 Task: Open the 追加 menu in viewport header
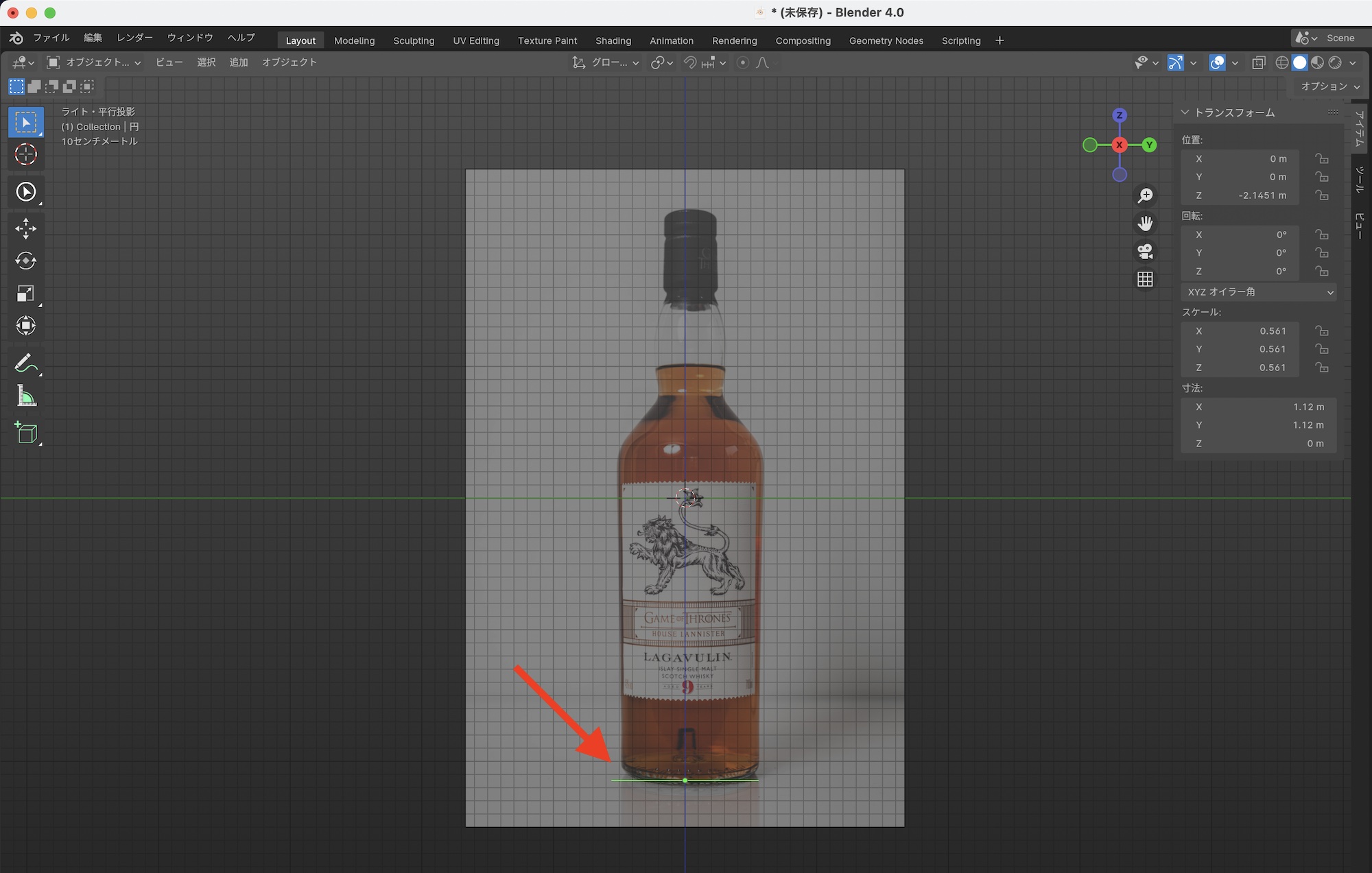(238, 62)
